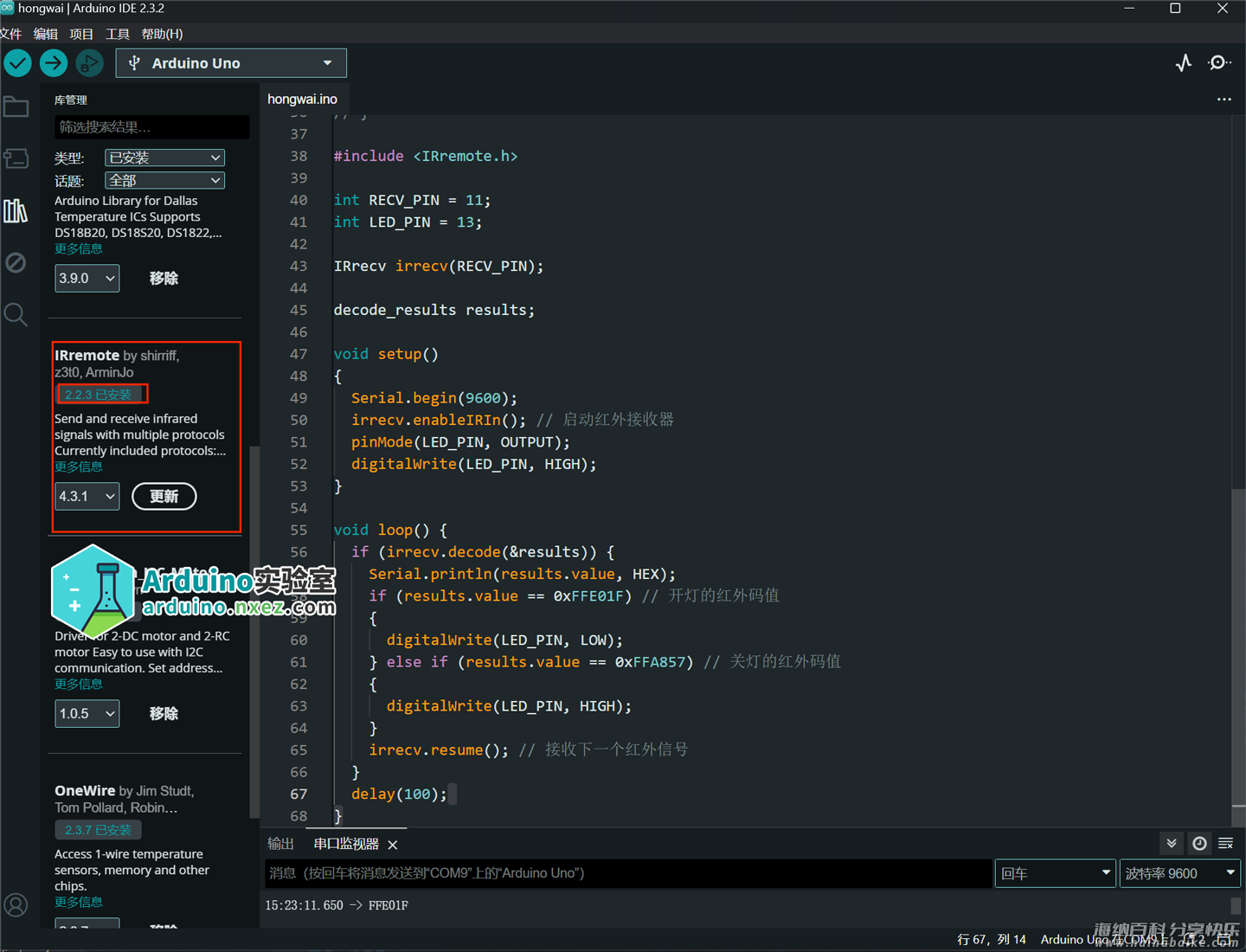Click 更新 button for IRremote library

click(x=164, y=496)
